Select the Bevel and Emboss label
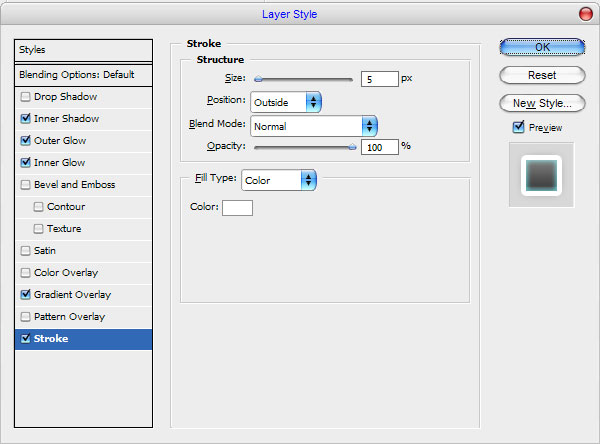600x444 pixels. (x=75, y=184)
